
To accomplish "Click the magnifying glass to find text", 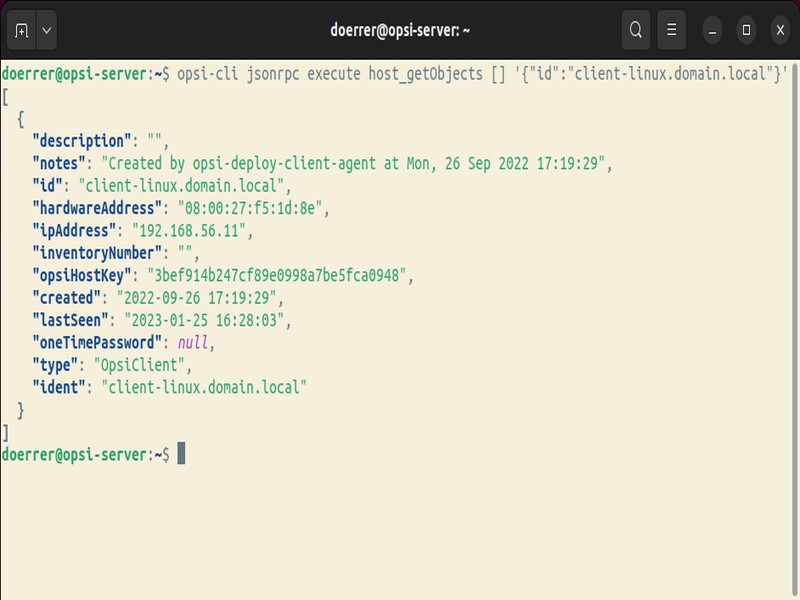I will tap(635, 29).
